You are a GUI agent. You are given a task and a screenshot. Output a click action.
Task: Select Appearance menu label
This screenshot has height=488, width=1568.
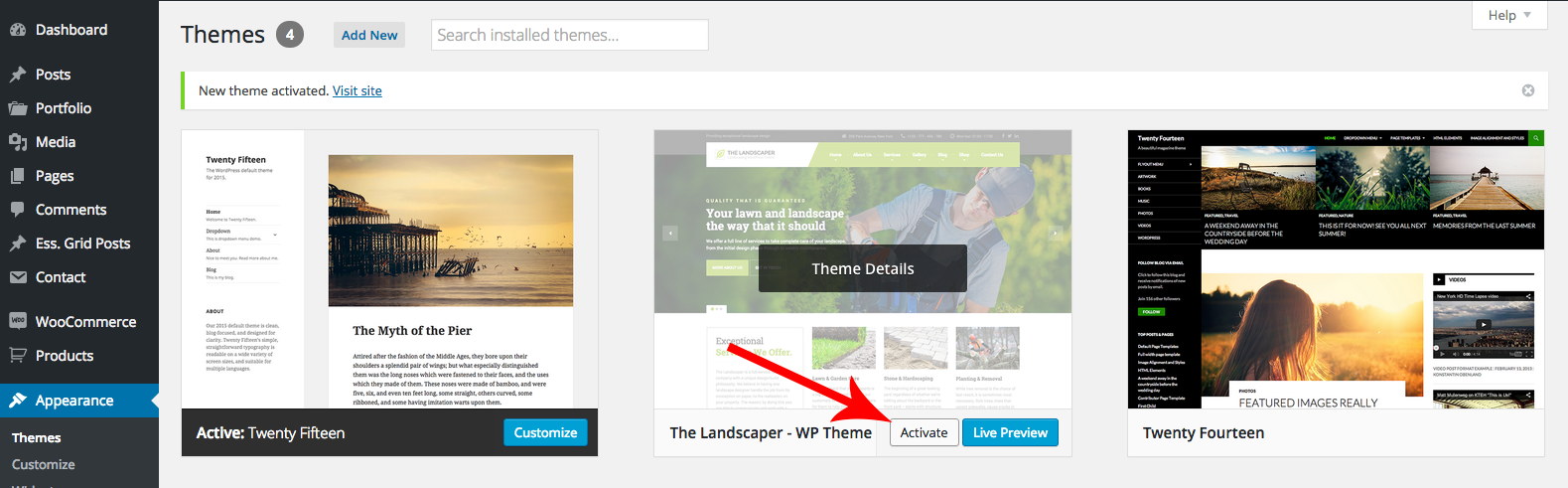pyautogui.click(x=74, y=401)
